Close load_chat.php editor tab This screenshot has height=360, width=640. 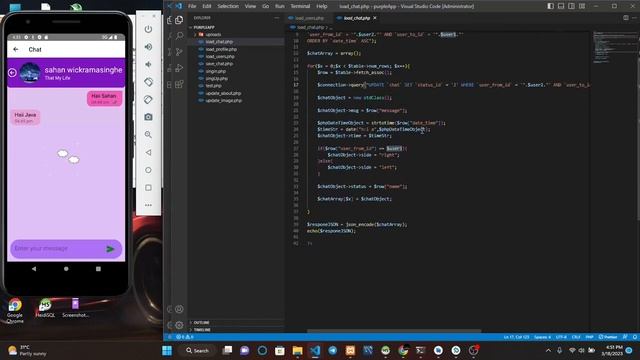[375, 18]
